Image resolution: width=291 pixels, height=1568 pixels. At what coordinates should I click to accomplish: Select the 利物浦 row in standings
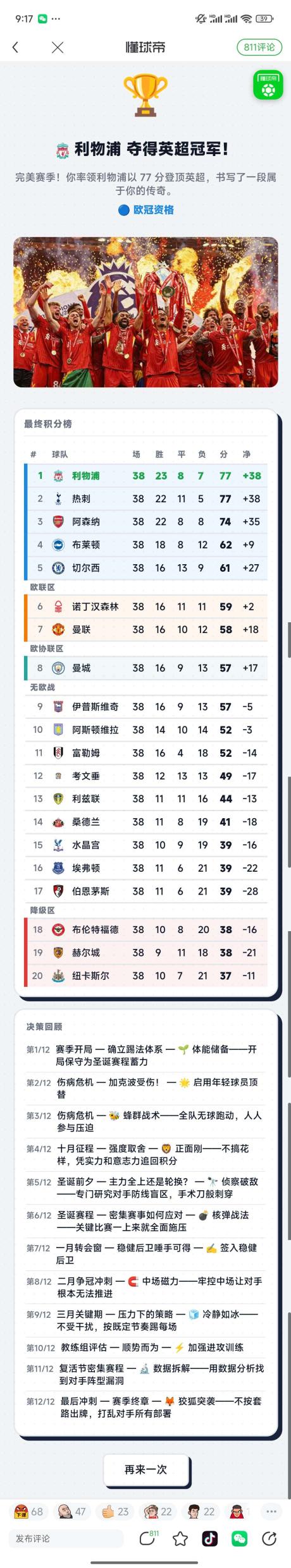click(145, 476)
